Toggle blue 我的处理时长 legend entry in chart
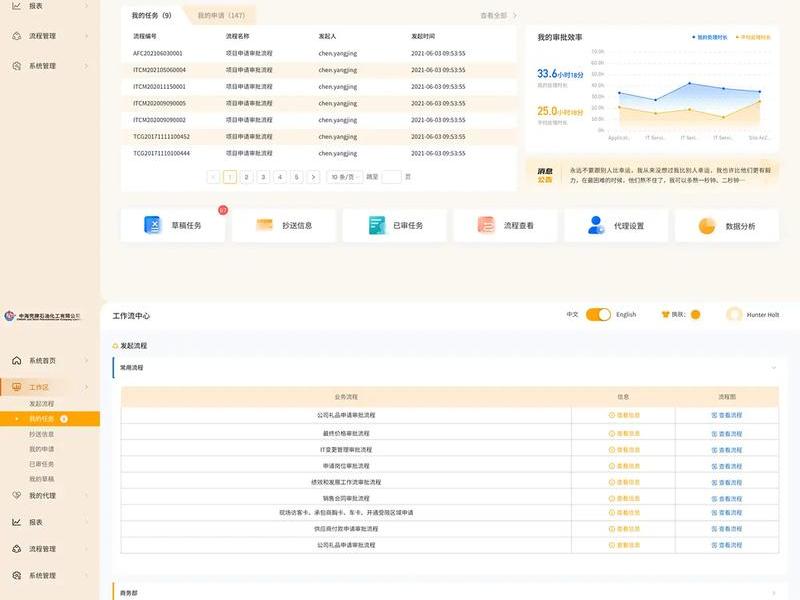The image size is (800, 600). pyautogui.click(x=710, y=37)
